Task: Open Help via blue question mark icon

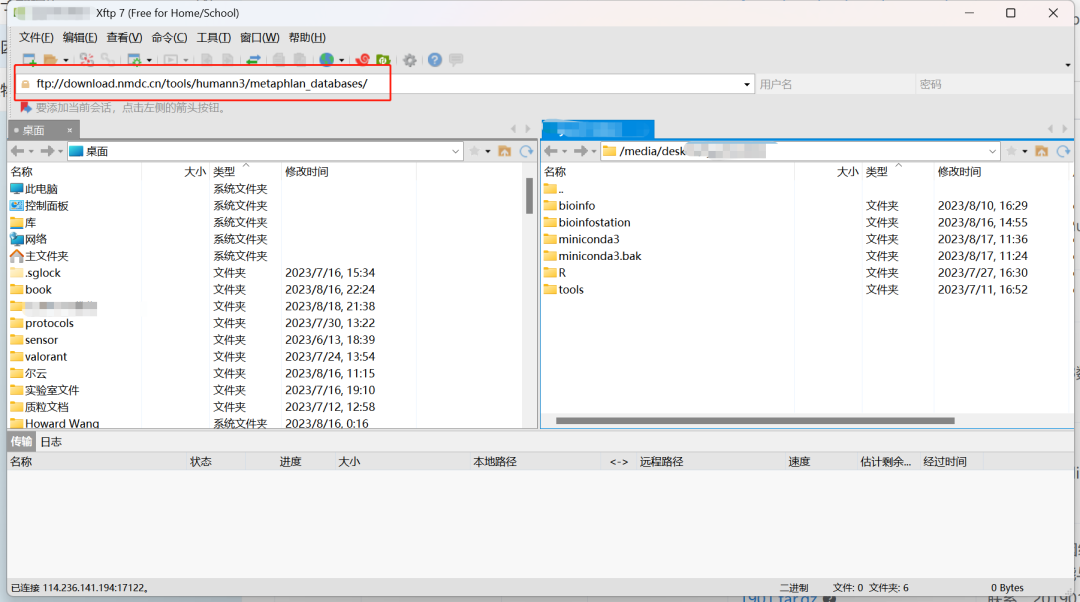Action: coord(435,60)
